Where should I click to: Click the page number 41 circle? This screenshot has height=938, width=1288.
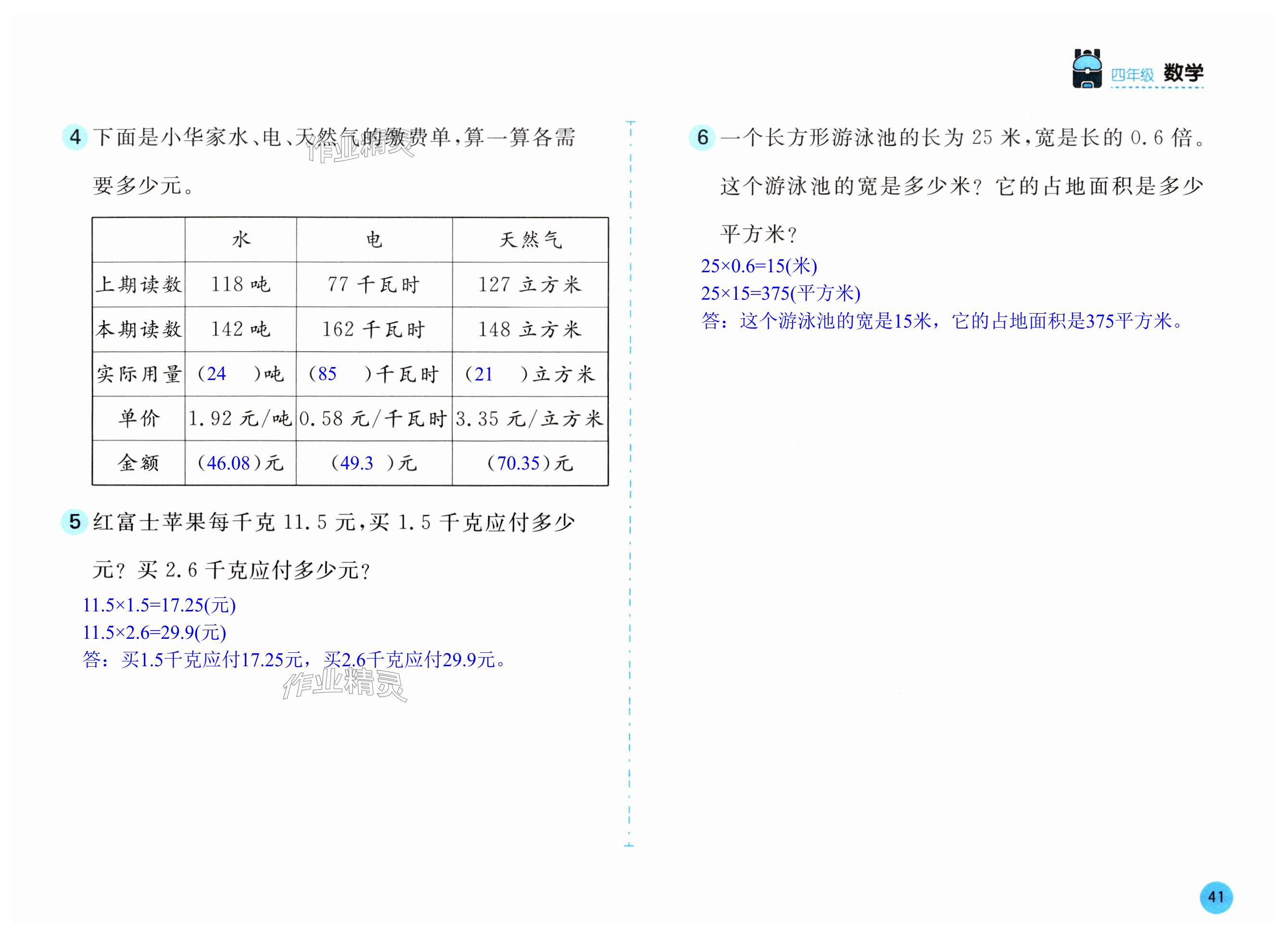pyautogui.click(x=1216, y=897)
